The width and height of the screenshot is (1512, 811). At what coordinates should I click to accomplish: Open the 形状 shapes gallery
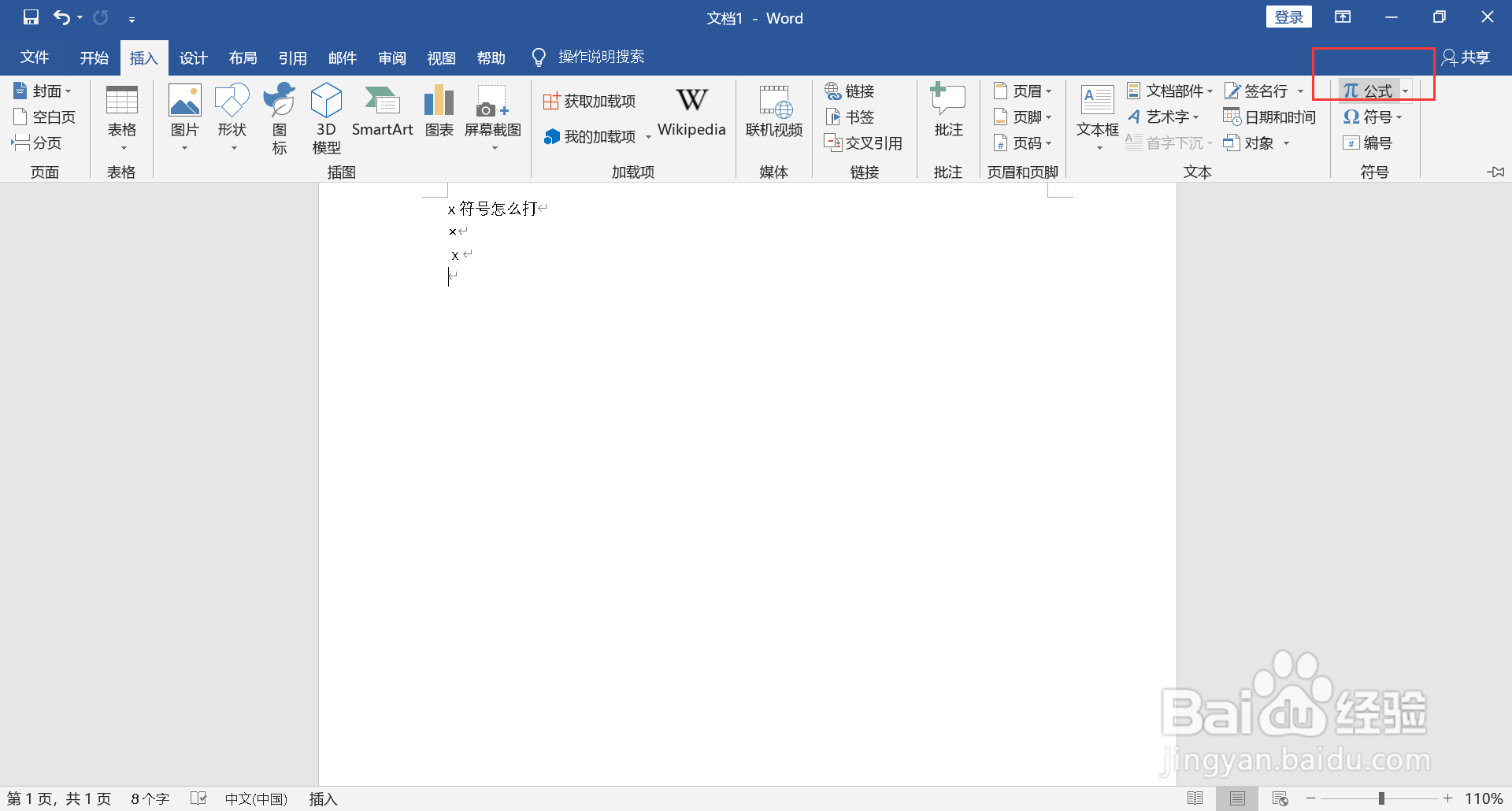coord(232,117)
